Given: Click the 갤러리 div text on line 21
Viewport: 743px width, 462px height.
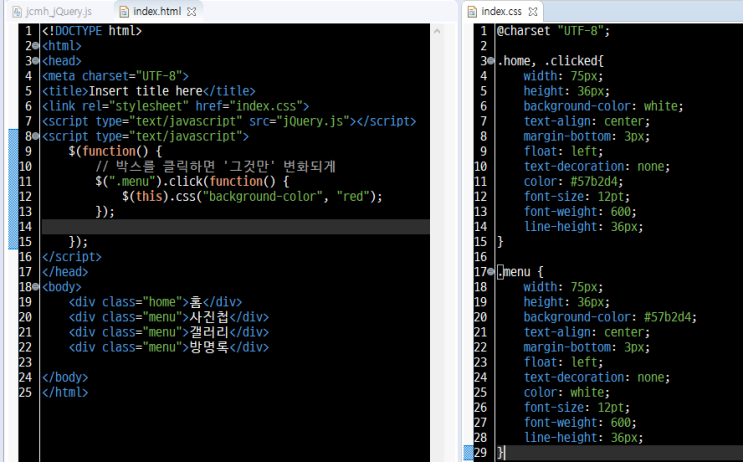Looking at the screenshot, I should [209, 332].
